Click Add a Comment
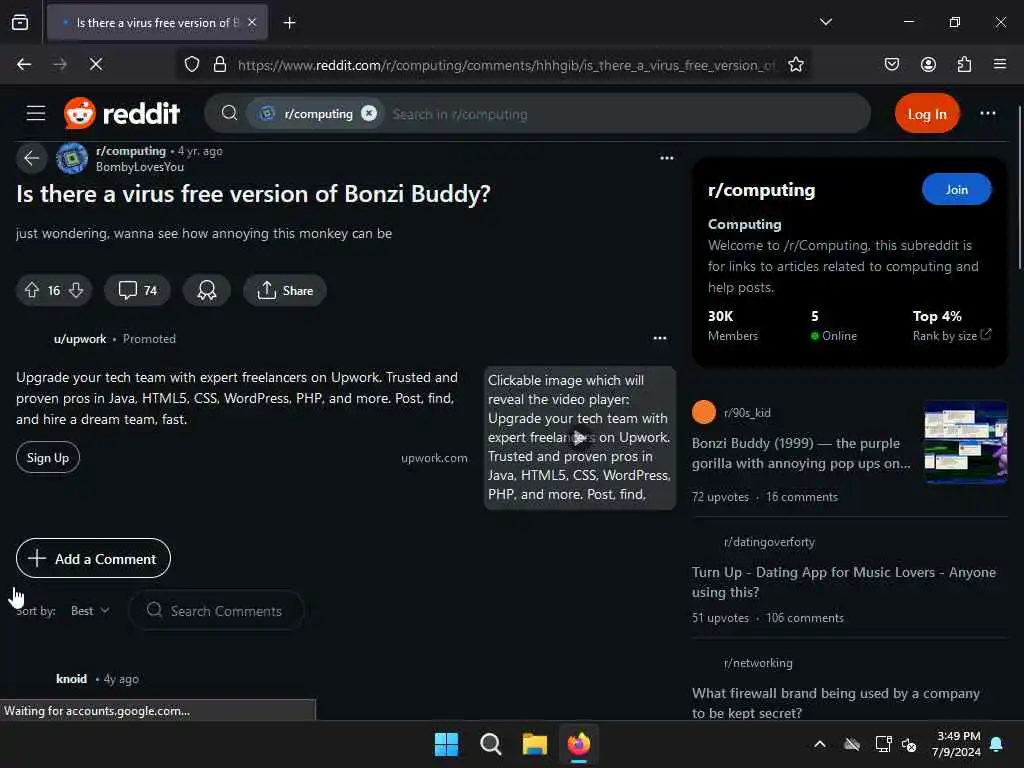The height and width of the screenshot is (768, 1024). [93, 558]
